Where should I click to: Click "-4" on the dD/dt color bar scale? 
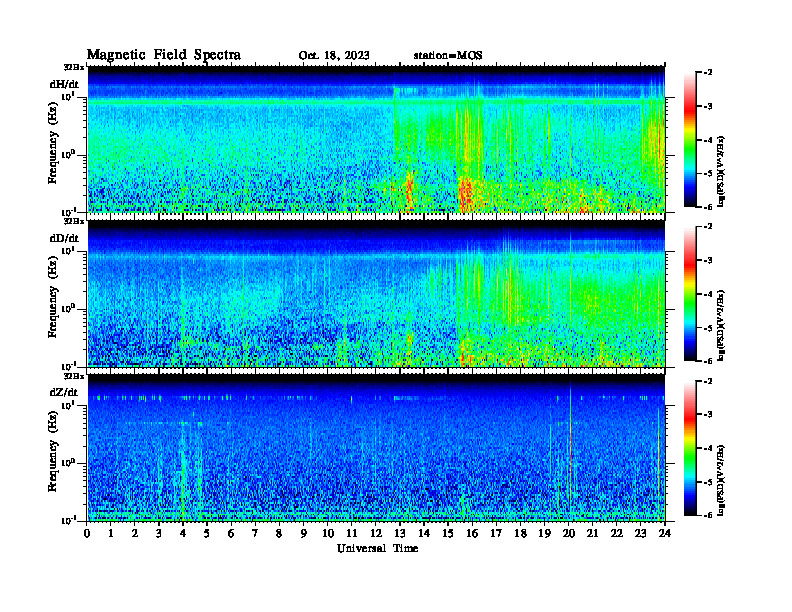tap(708, 294)
